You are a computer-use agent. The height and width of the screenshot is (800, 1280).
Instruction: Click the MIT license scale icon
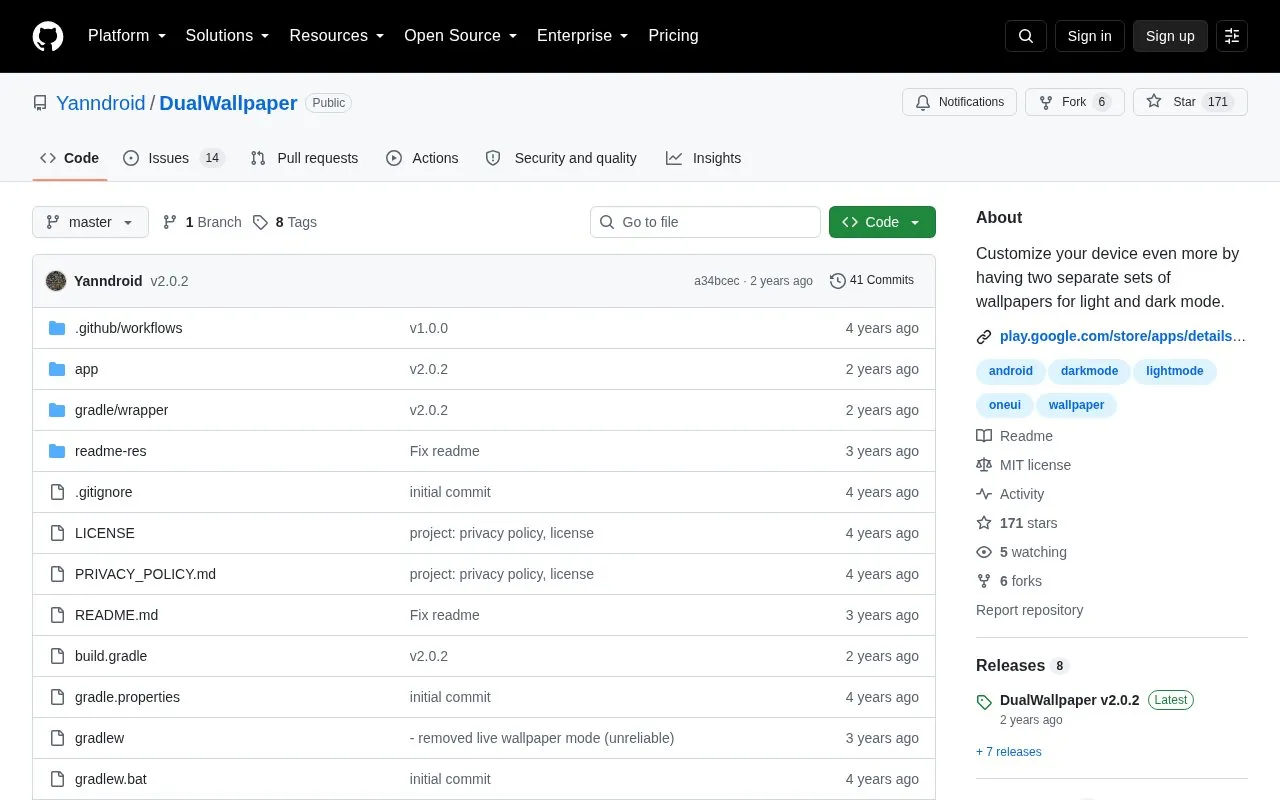(984, 465)
